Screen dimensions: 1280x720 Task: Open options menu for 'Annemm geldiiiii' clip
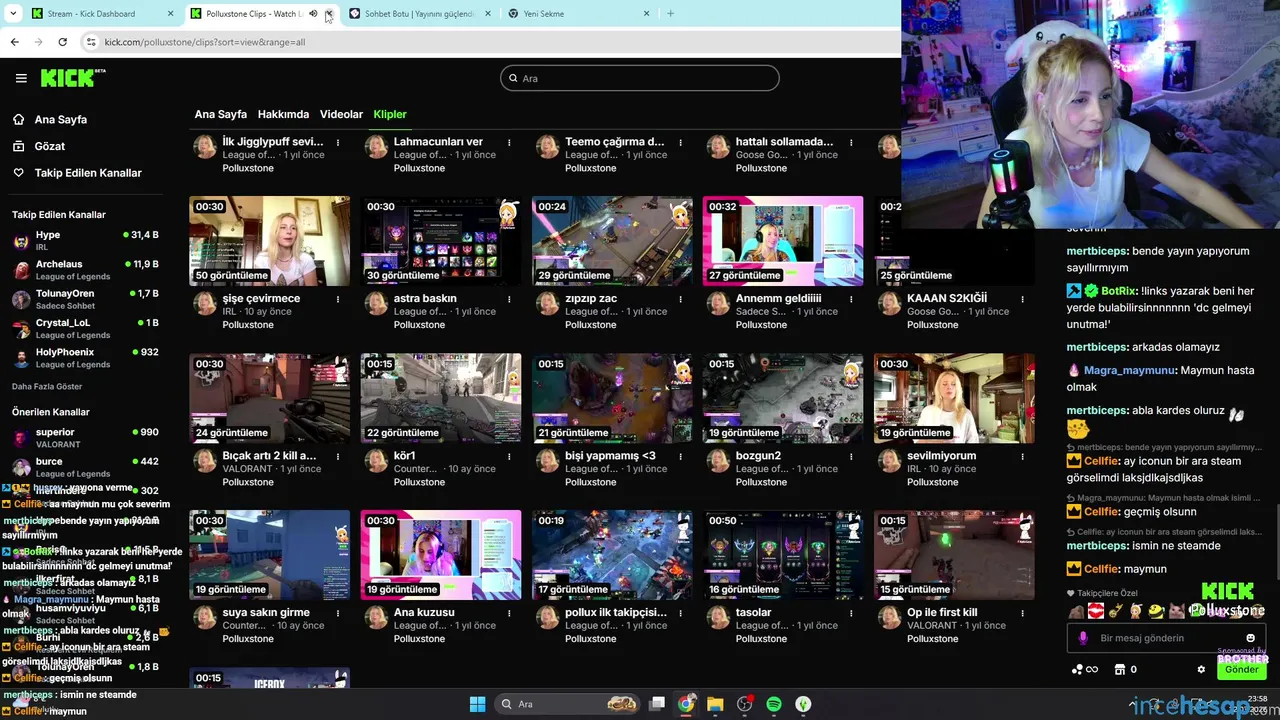(851, 299)
